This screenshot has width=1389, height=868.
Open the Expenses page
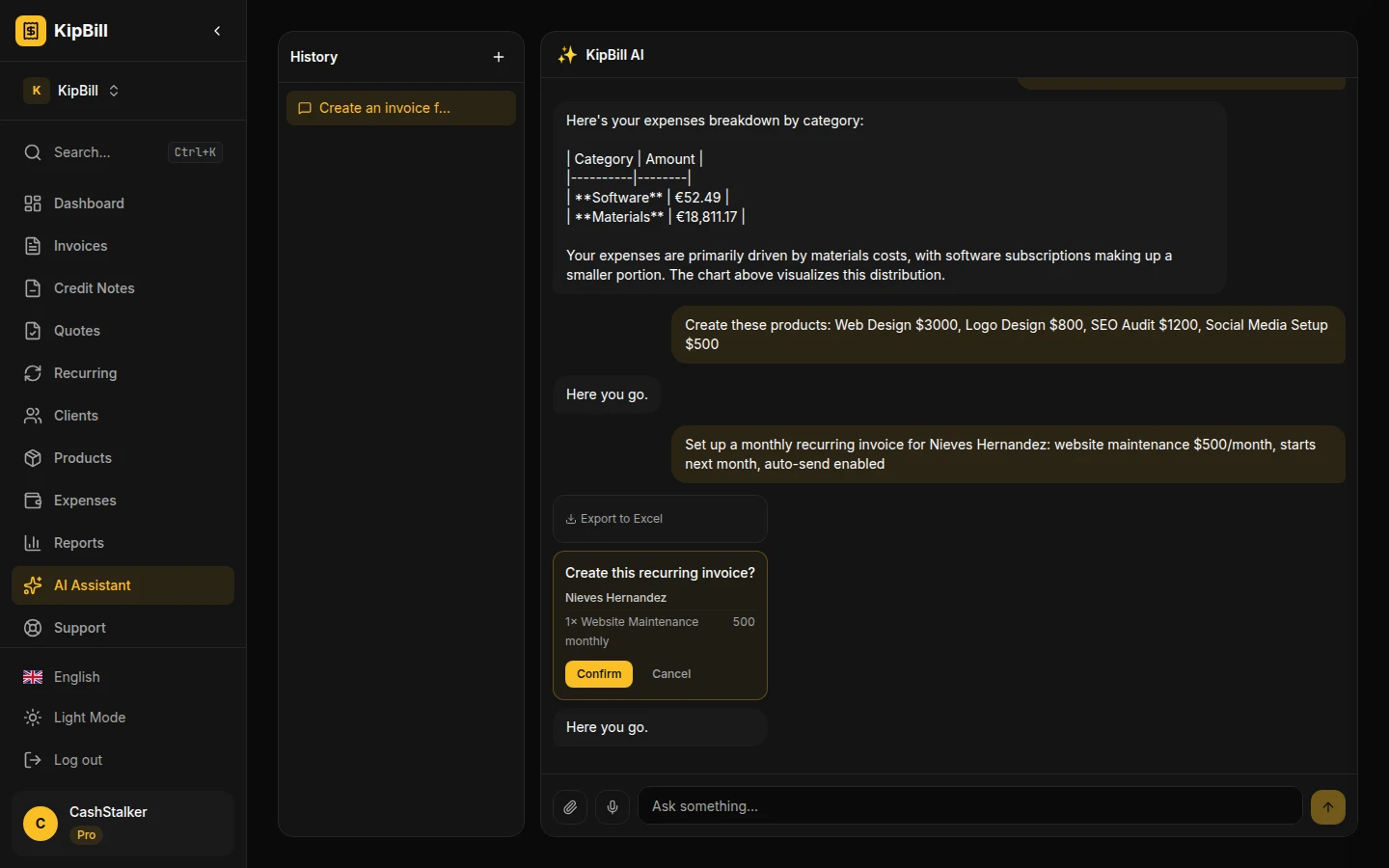(85, 501)
